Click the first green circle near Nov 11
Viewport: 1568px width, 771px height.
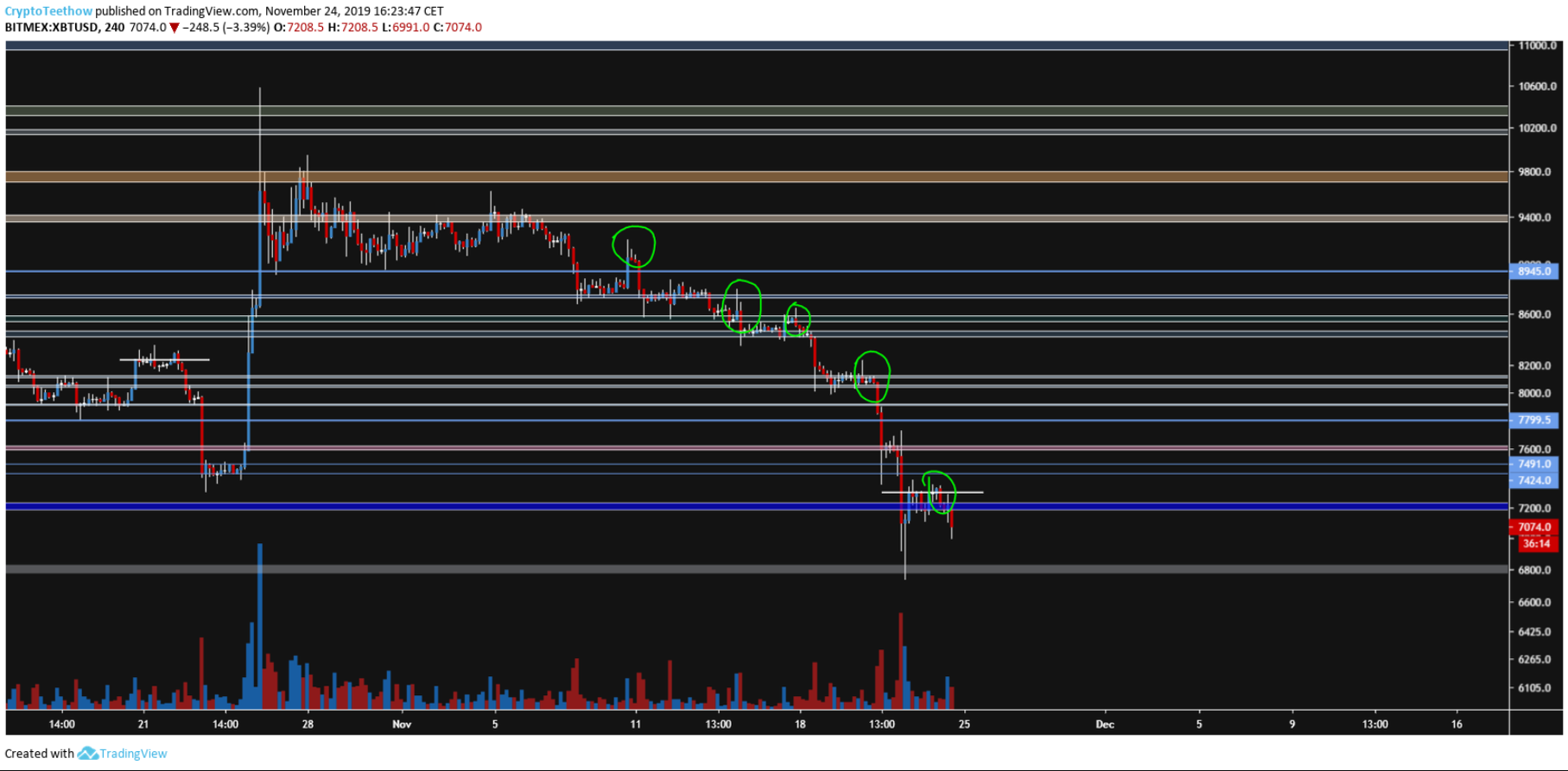634,246
